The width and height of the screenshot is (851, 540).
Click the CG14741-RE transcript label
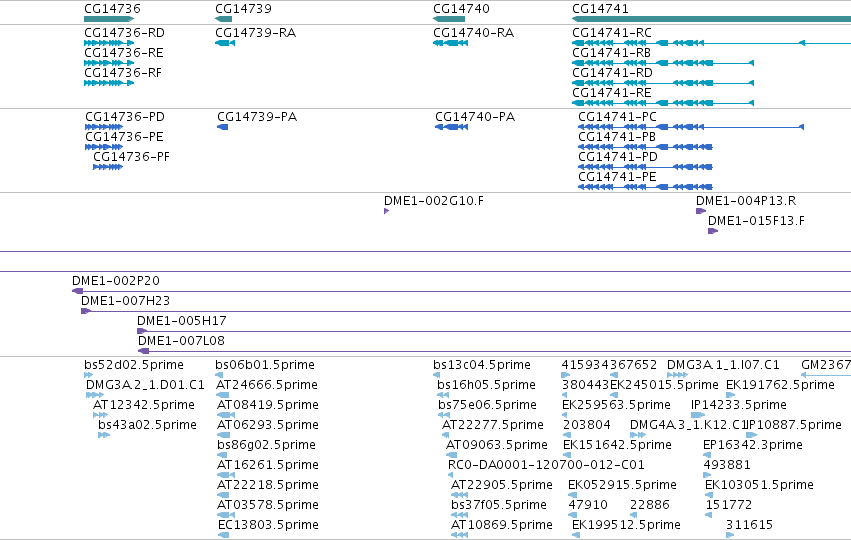coord(612,93)
